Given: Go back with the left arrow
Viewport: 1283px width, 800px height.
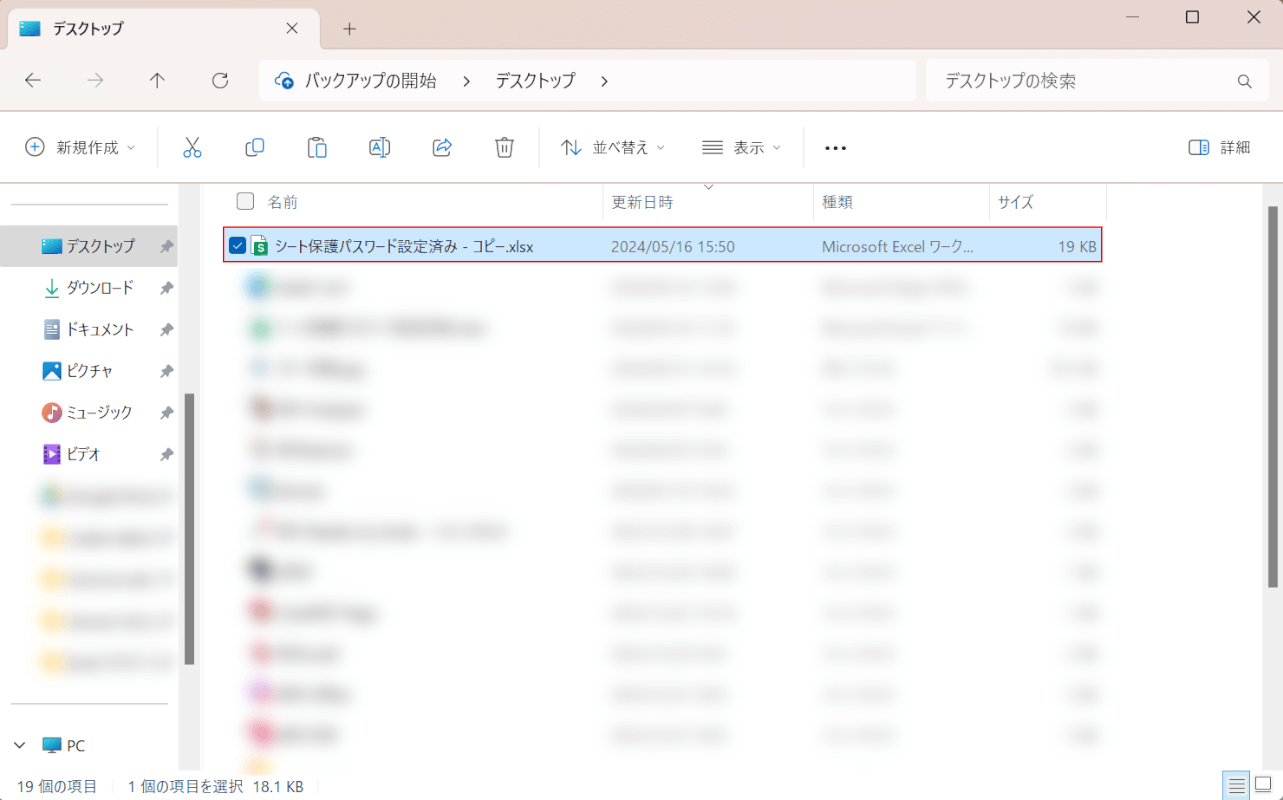Looking at the screenshot, I should click(33, 81).
